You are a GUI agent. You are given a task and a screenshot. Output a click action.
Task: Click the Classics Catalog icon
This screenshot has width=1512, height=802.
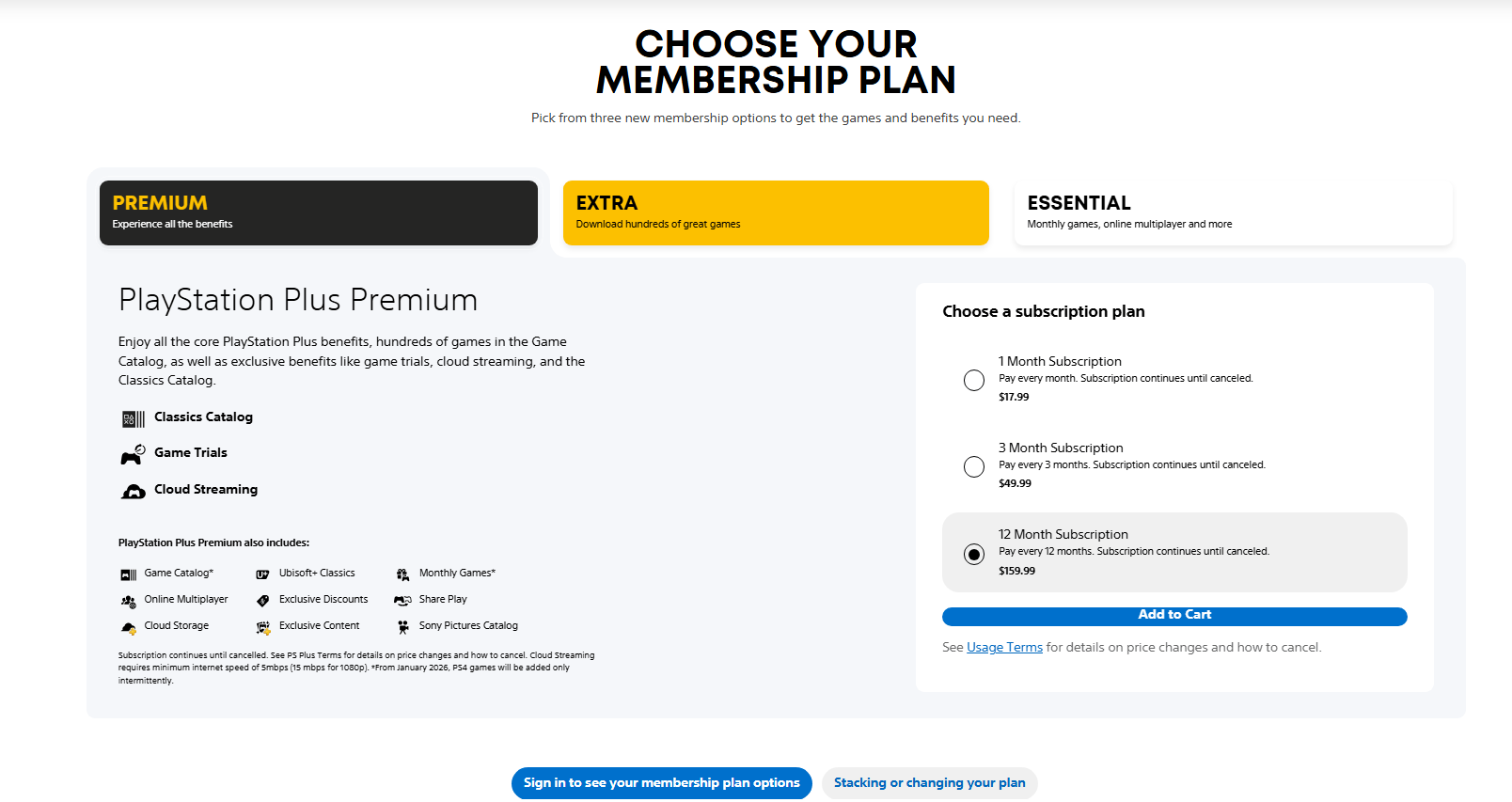pos(134,418)
